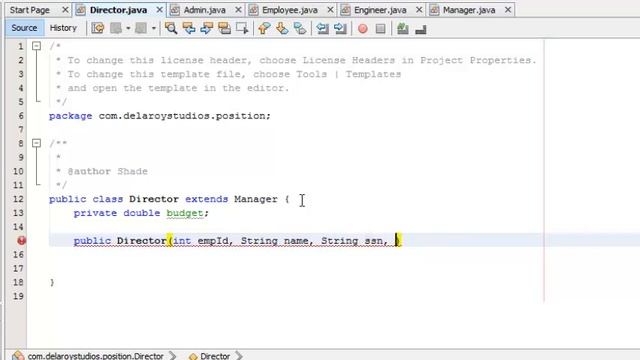Click the Director constructor name

click(141, 241)
